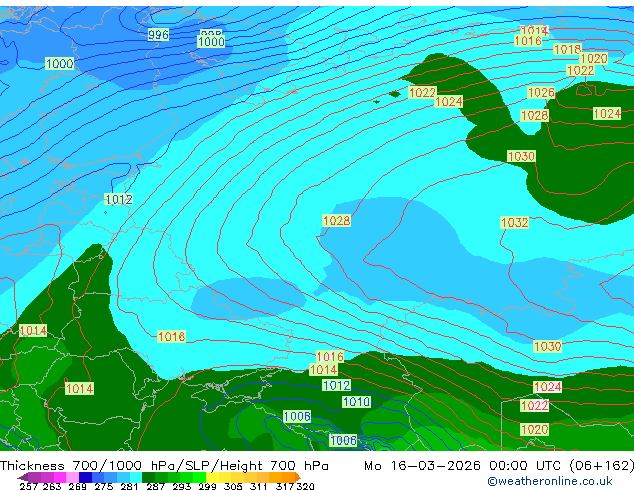Click the 'Mo 16-03-2026 00:00 UTC' timestamp
Image resolution: width=634 pixels, height=490 pixels.
click(464, 466)
